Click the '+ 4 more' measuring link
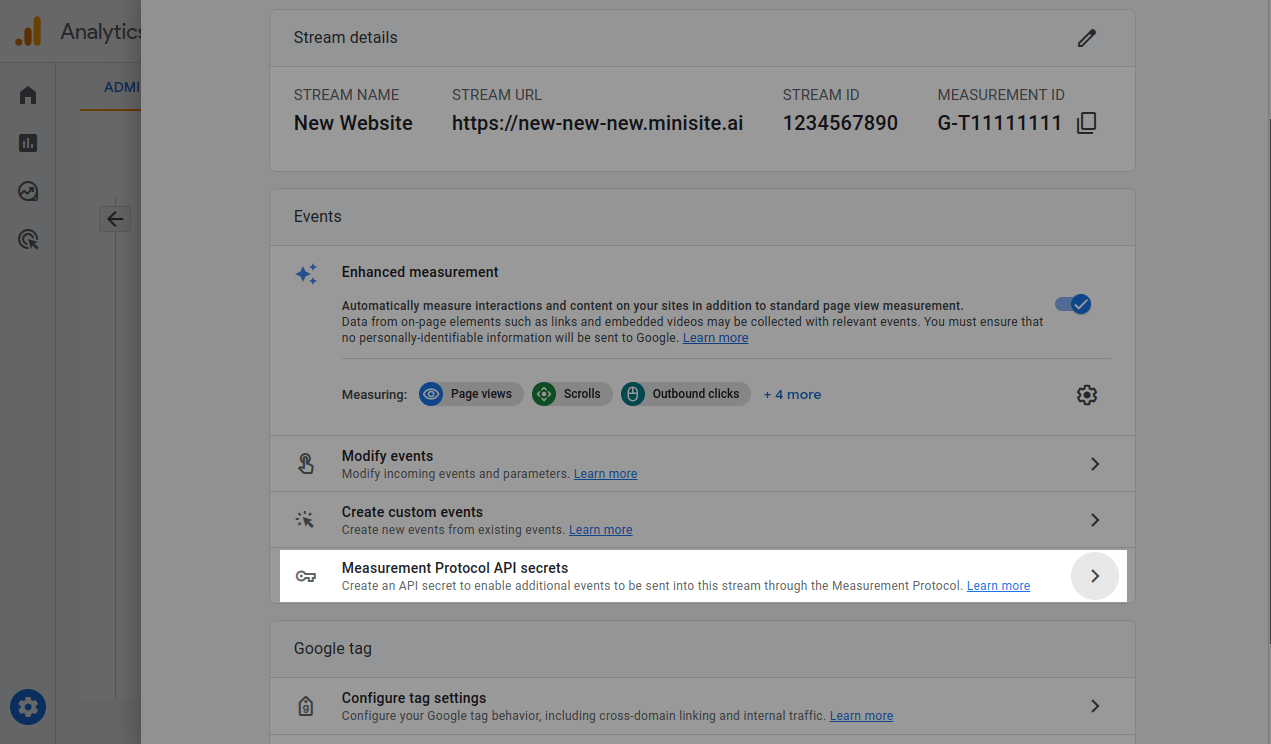1271x744 pixels. (792, 395)
